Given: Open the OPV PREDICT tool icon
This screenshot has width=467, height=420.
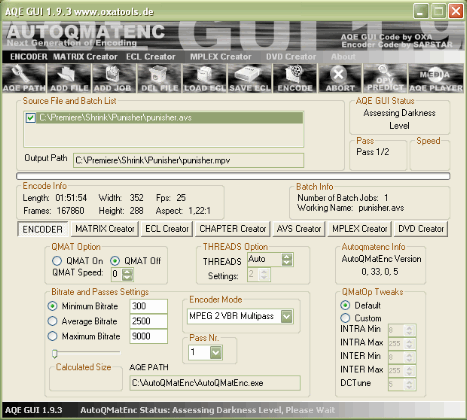Looking at the screenshot, I should pyautogui.click(x=385, y=79).
